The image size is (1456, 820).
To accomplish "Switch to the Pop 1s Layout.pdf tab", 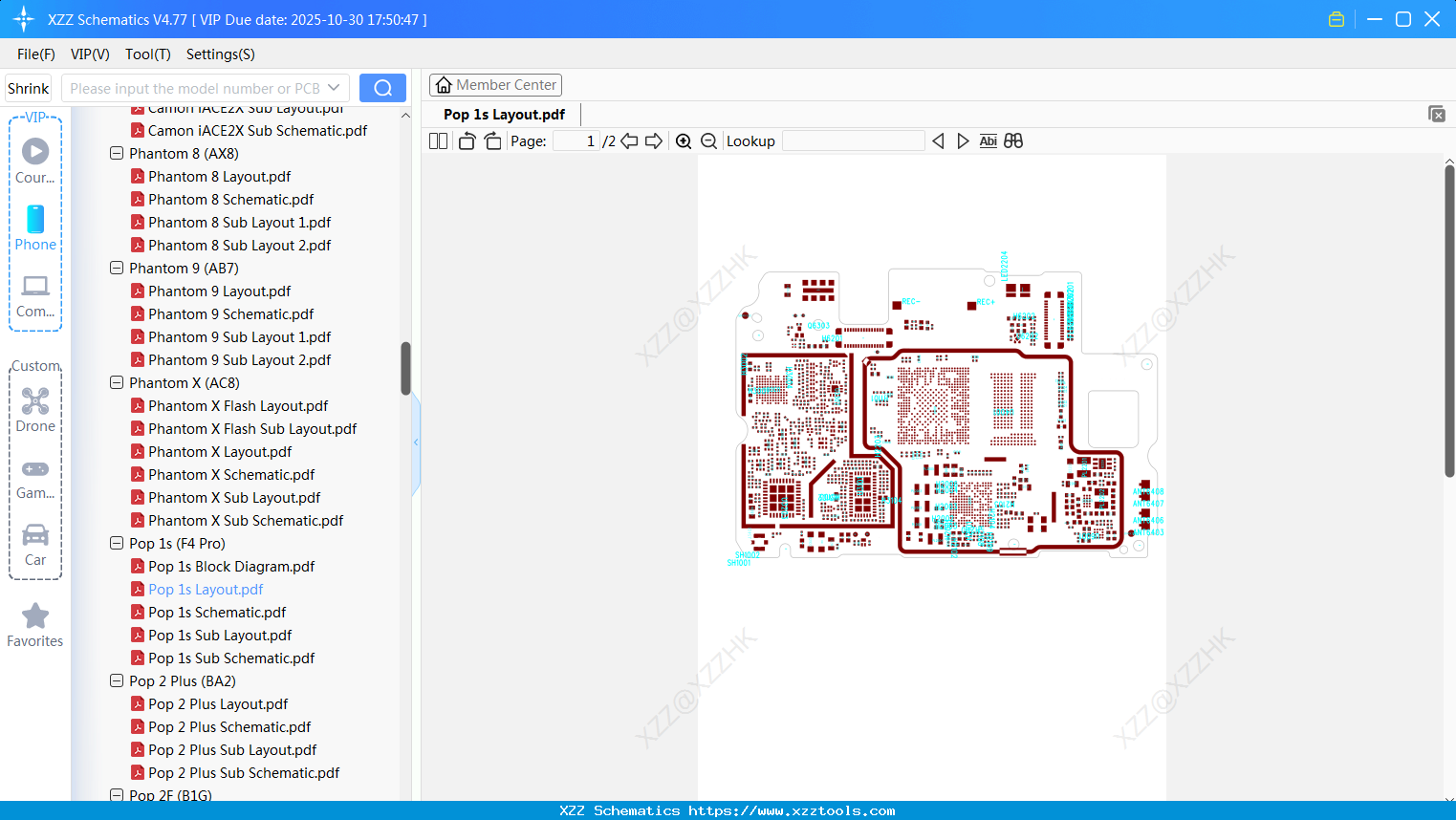I will pos(502,114).
